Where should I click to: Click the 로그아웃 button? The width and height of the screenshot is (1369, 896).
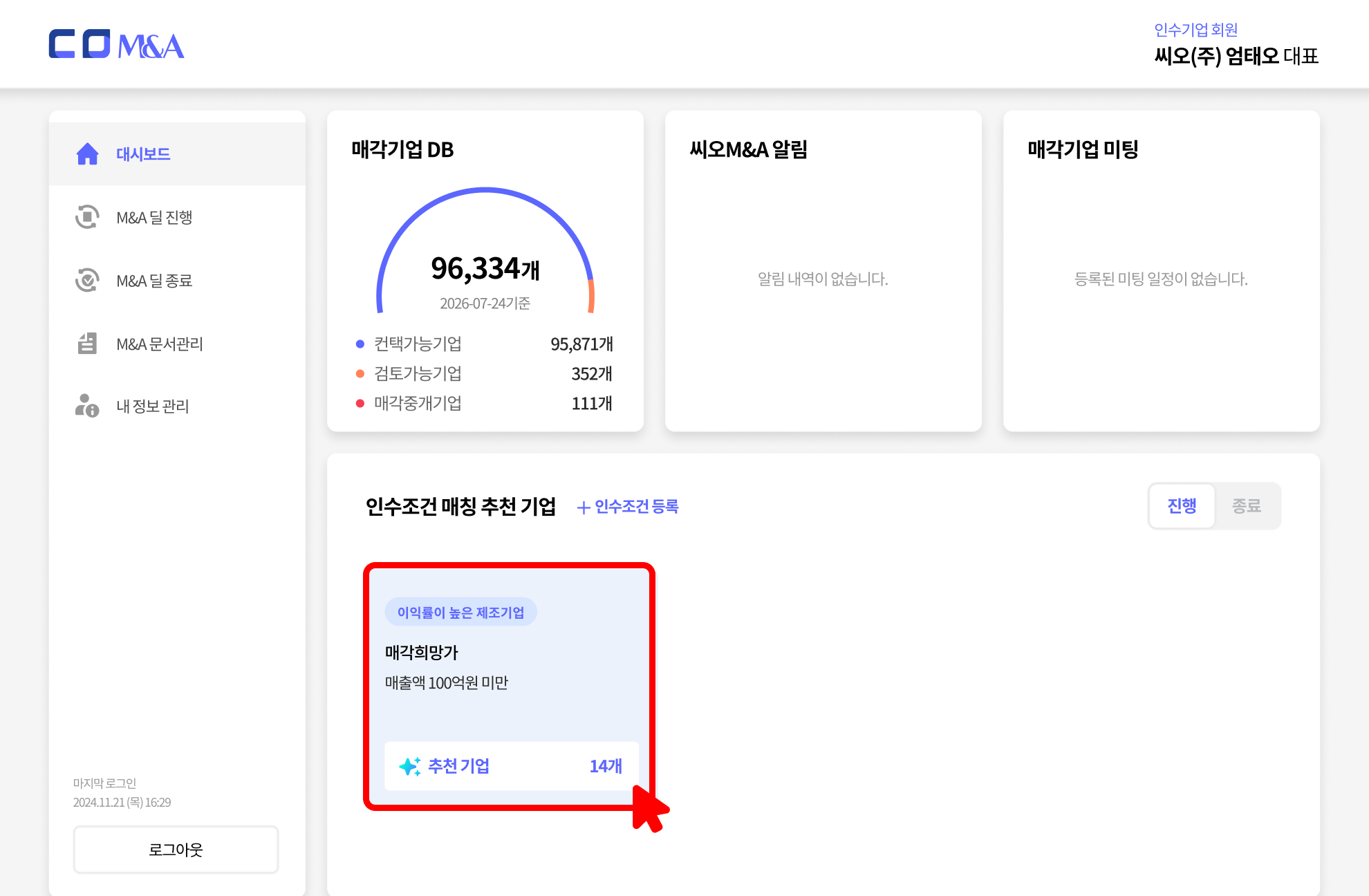tap(176, 850)
